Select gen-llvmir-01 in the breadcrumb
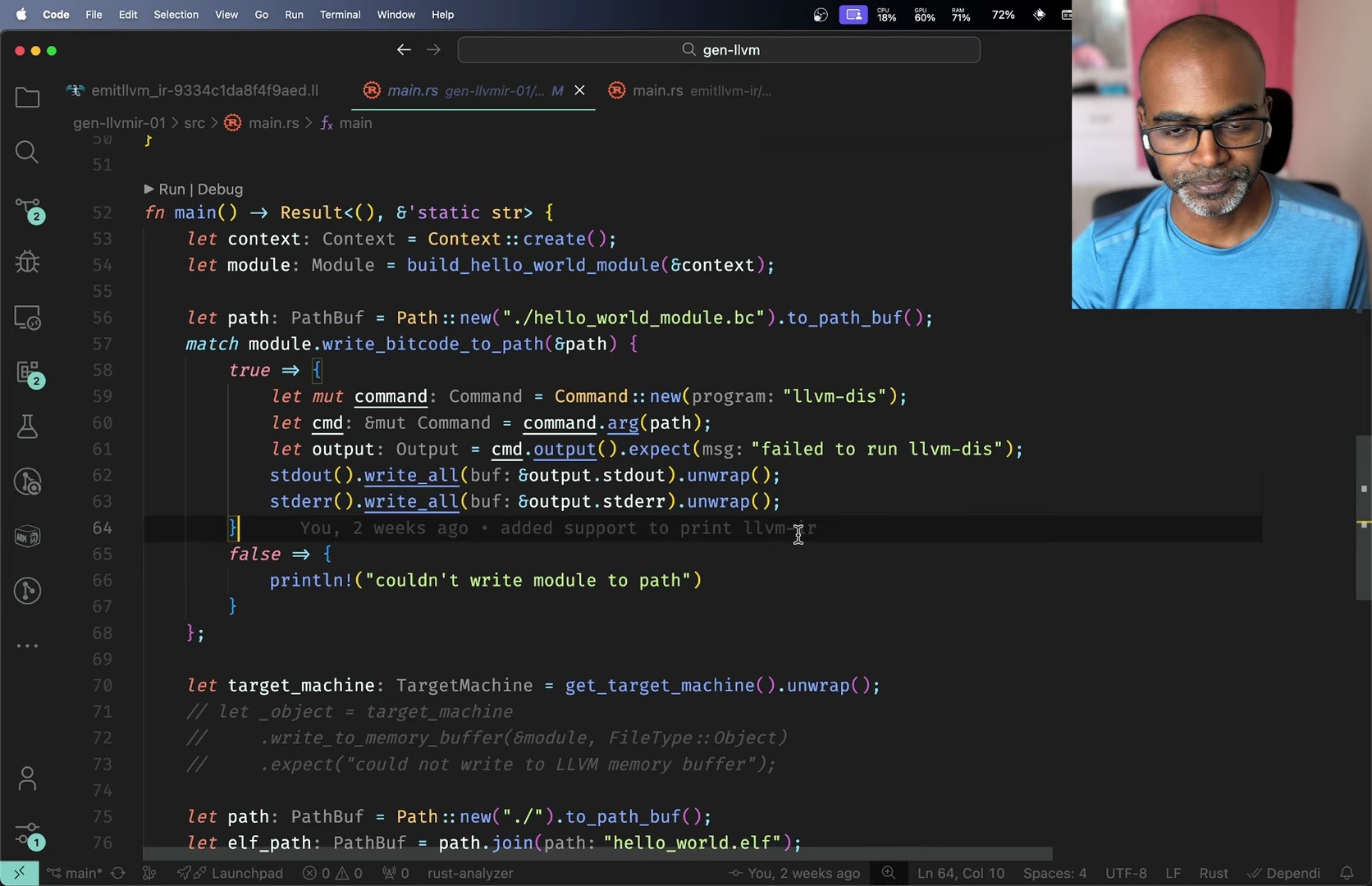 click(119, 123)
